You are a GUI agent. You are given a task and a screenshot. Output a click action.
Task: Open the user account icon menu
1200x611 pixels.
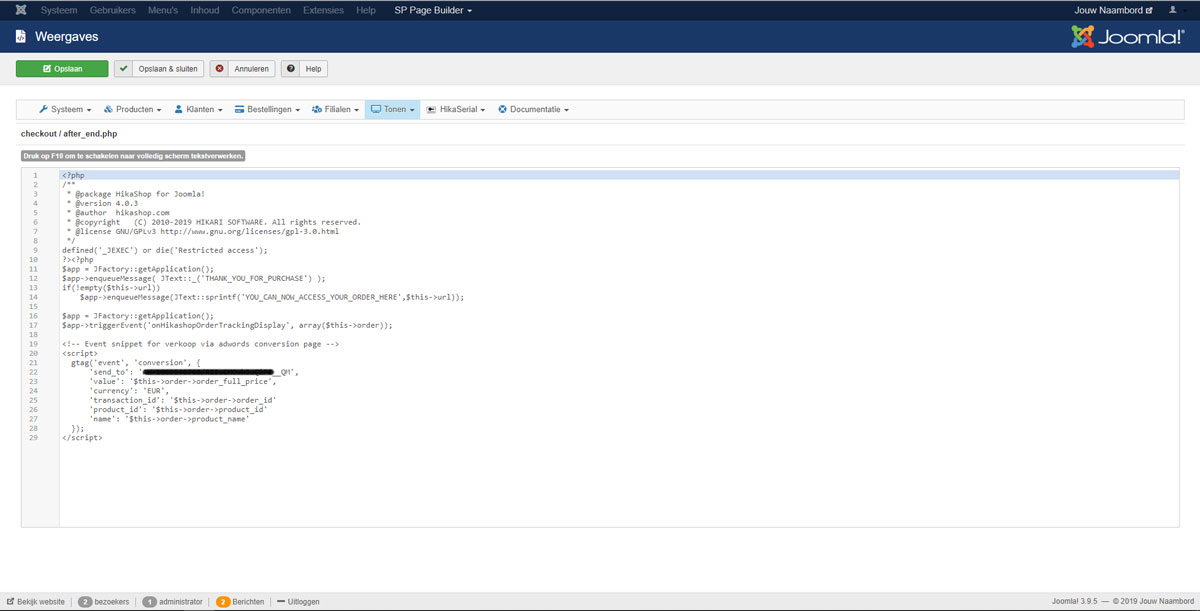(x=1176, y=10)
